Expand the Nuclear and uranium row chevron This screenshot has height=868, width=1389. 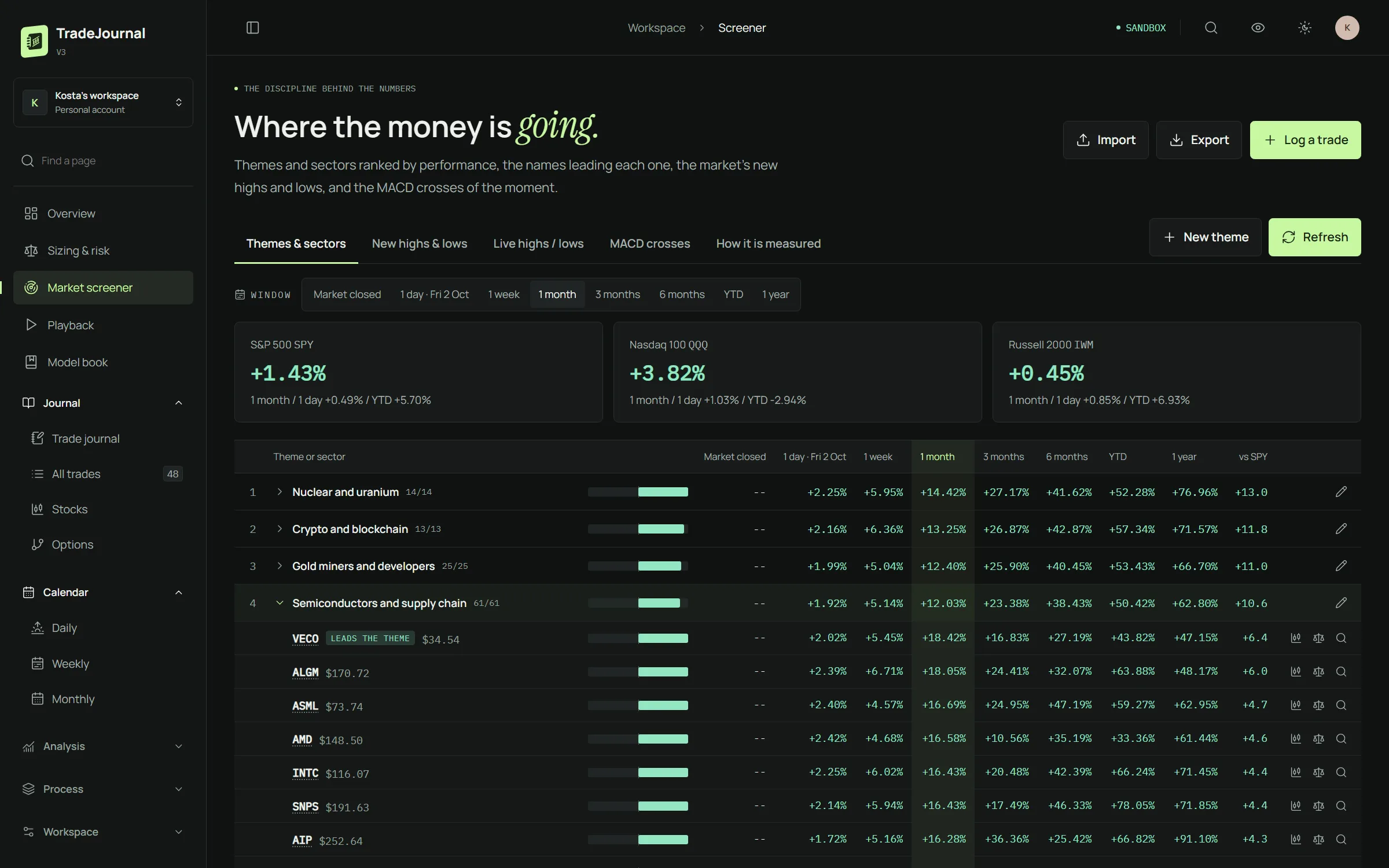[x=280, y=492]
